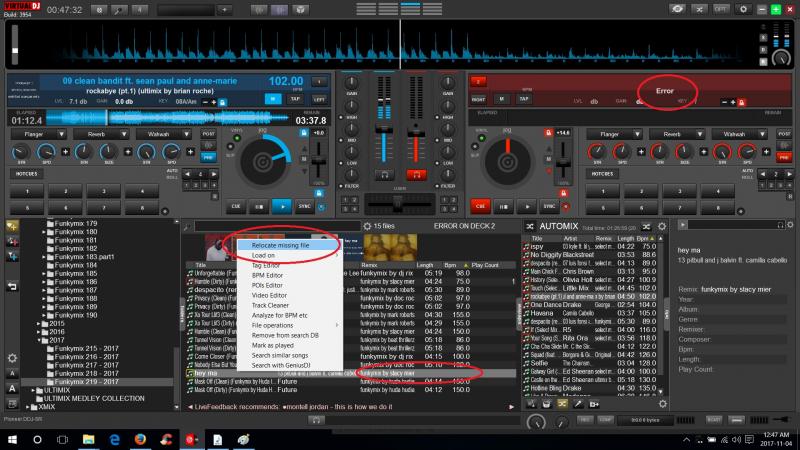Toggle PRE button on deck 1 effects

coord(208,157)
